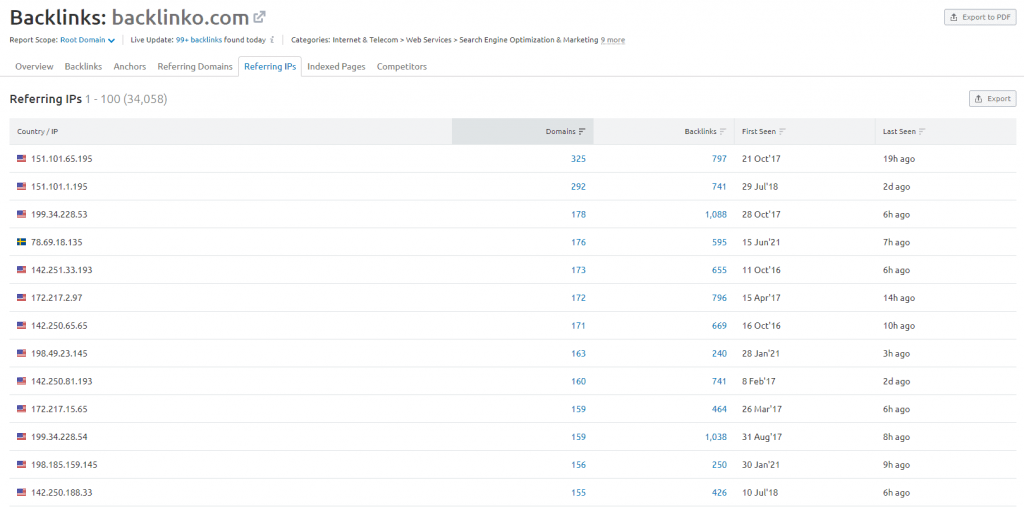Click first seen date 30 Jan'21

(761, 465)
